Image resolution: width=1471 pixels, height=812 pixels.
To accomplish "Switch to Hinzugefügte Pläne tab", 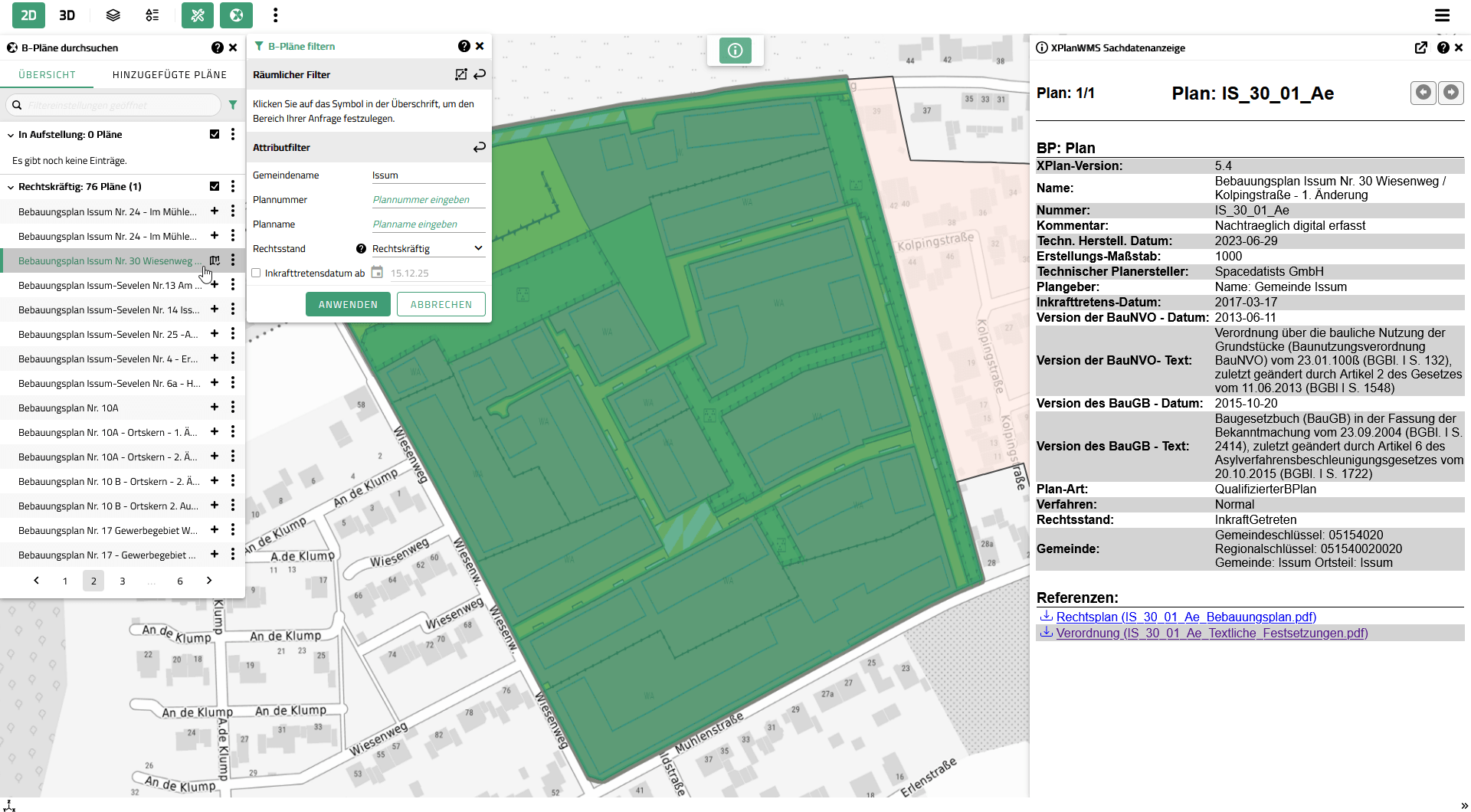I will point(169,74).
